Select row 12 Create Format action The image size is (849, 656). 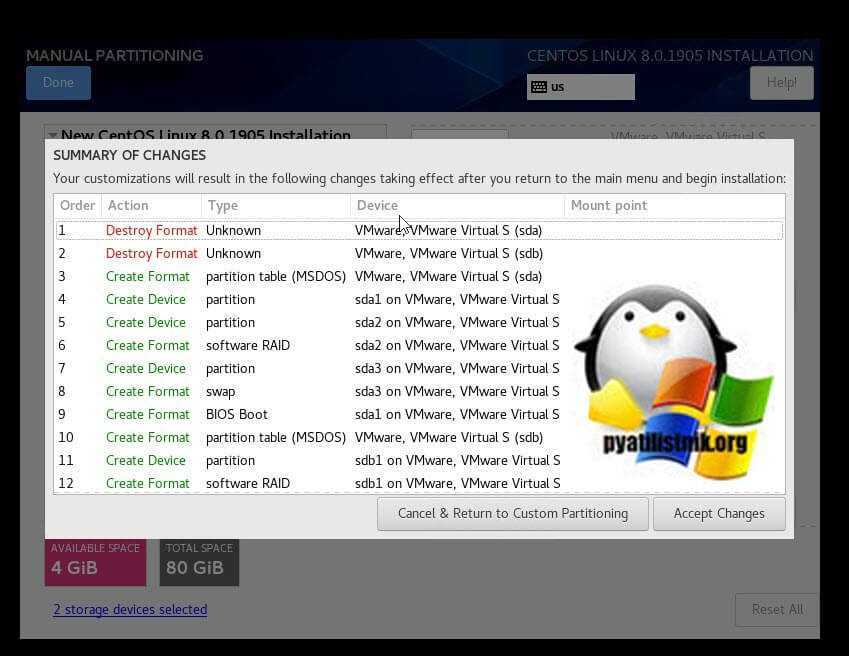[x=148, y=484]
